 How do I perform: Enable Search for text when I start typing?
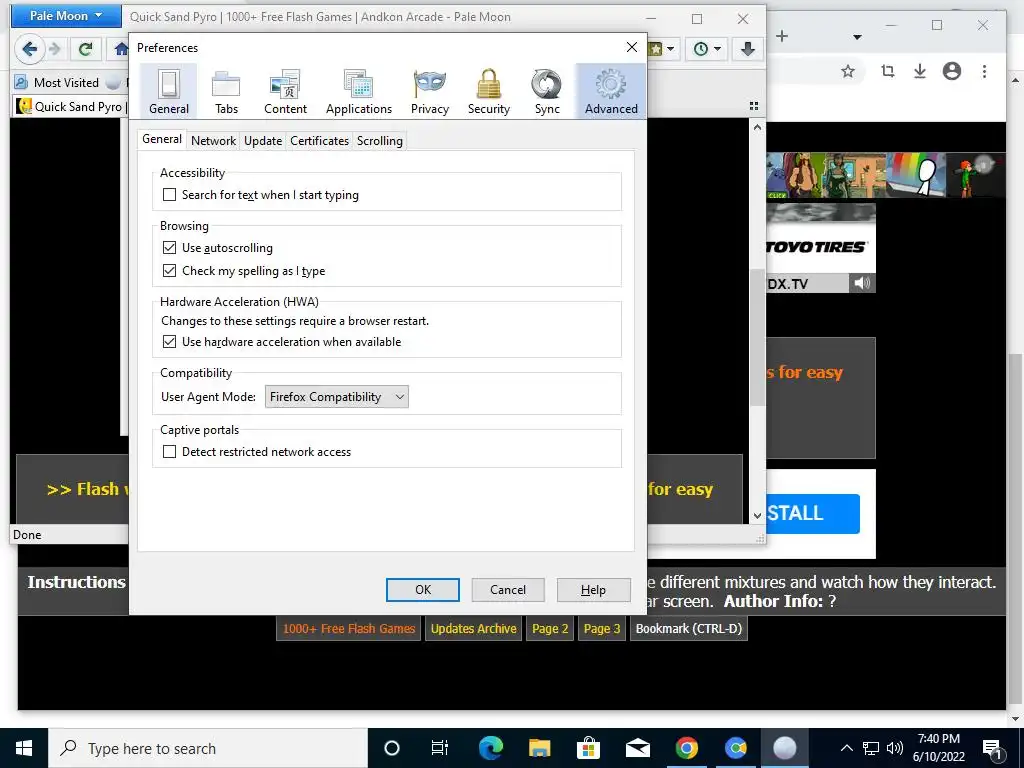[x=169, y=195]
